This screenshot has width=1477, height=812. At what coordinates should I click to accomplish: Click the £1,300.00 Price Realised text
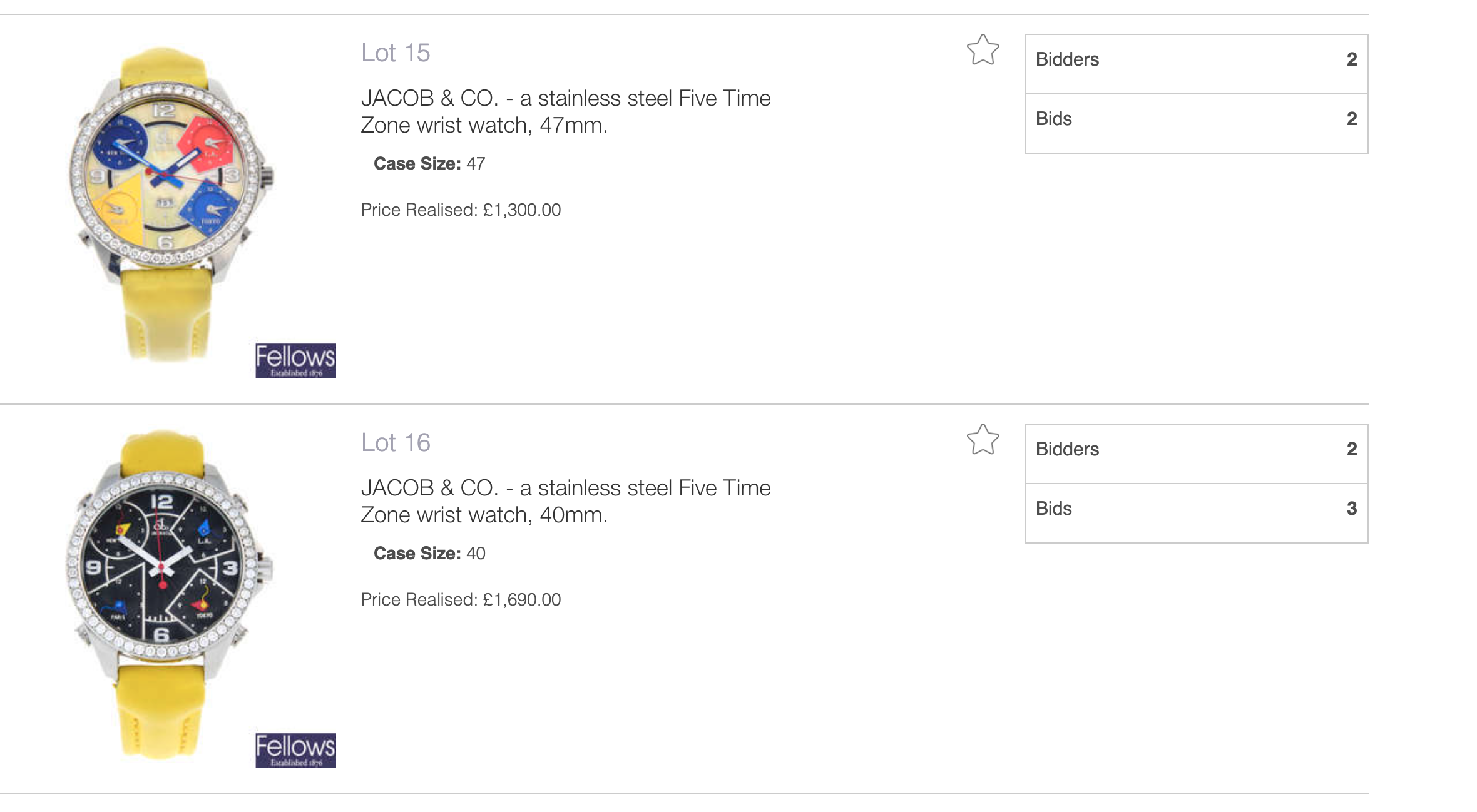pos(461,210)
